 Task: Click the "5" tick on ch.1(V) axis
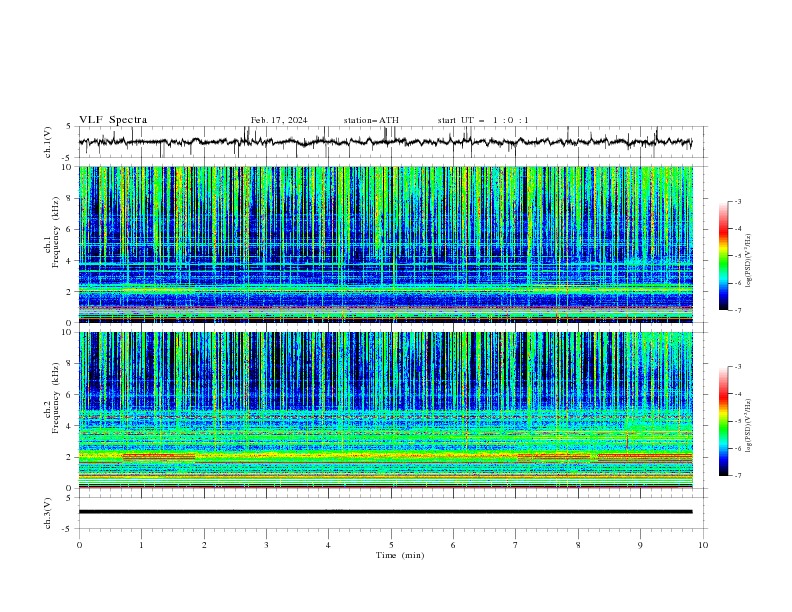69,126
